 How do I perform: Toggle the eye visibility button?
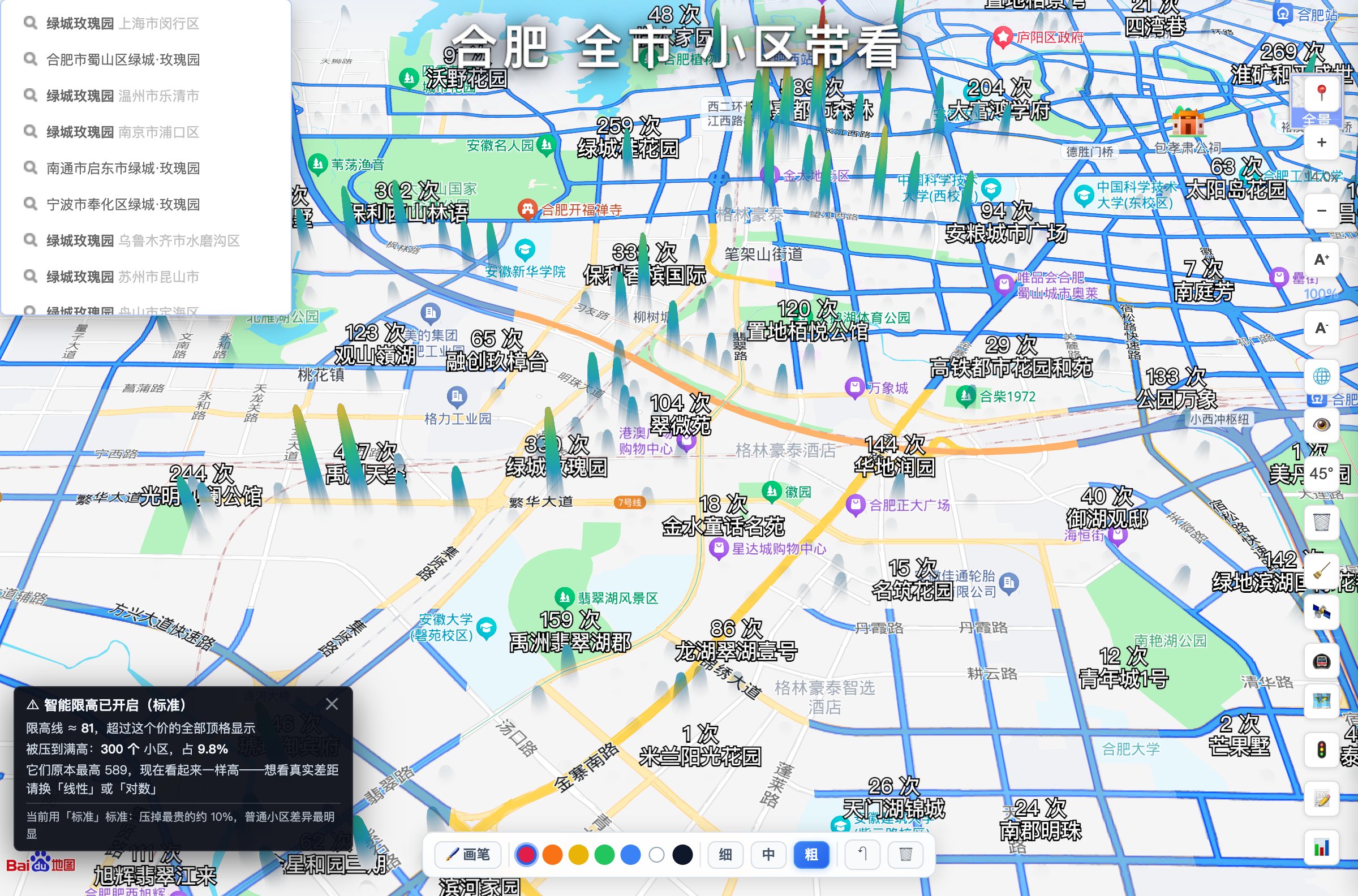pyautogui.click(x=1321, y=425)
